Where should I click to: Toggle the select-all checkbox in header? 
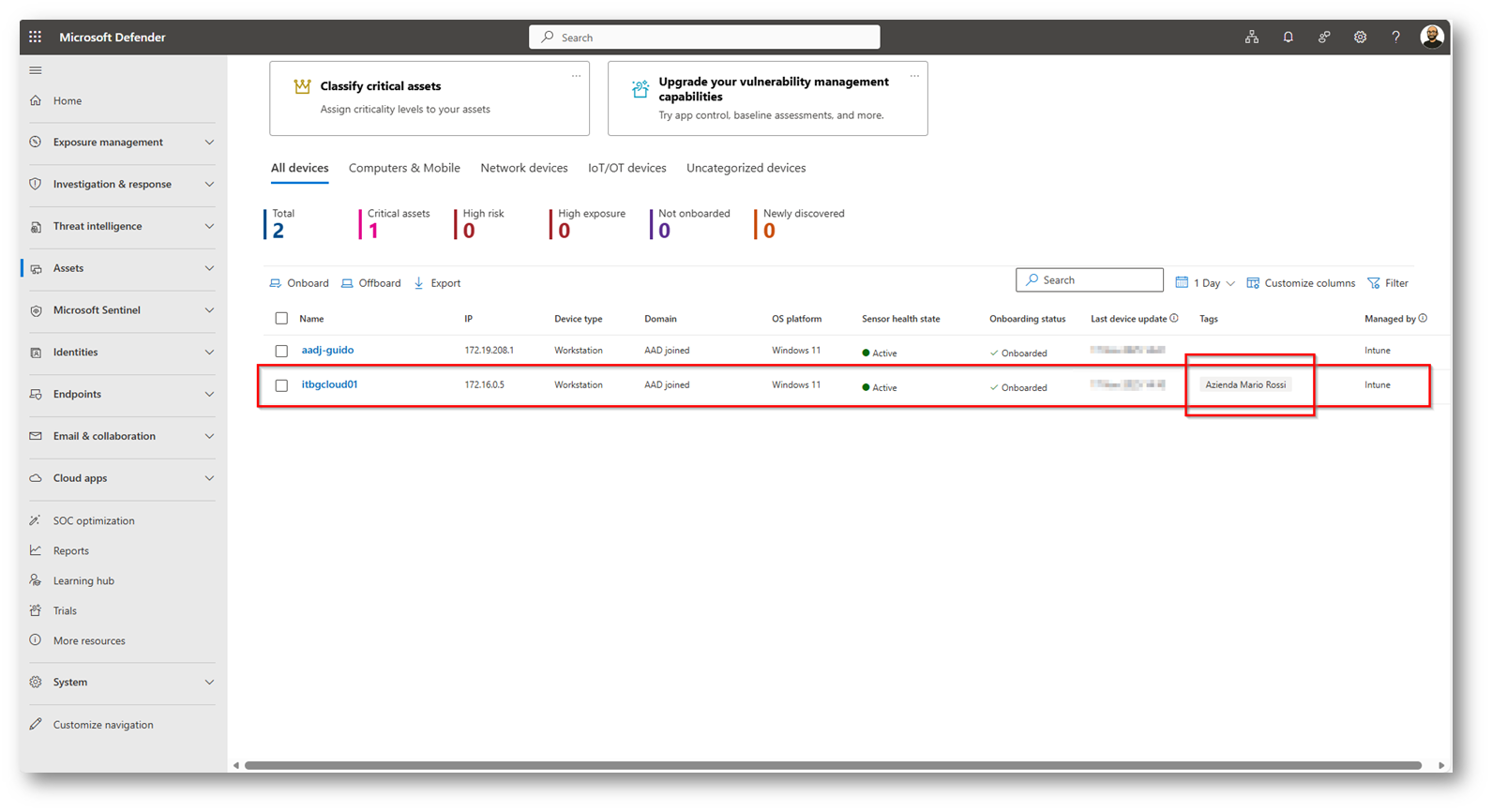[x=281, y=319]
